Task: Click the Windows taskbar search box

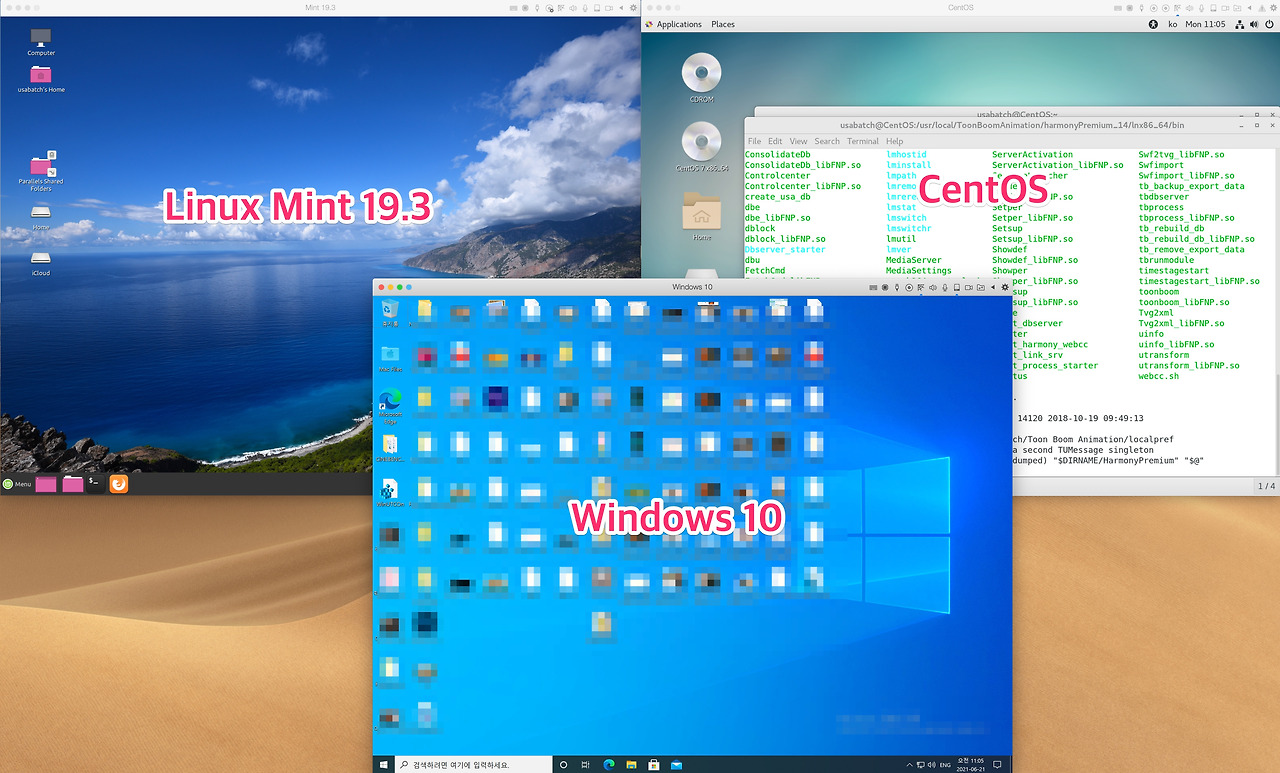Action: pyautogui.click(x=473, y=764)
